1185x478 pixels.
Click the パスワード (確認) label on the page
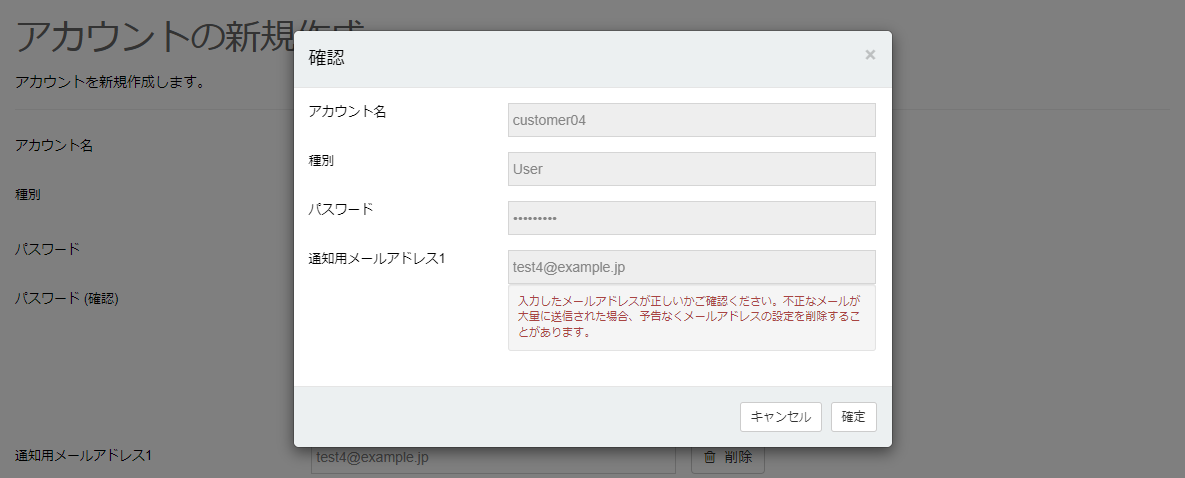(67, 297)
